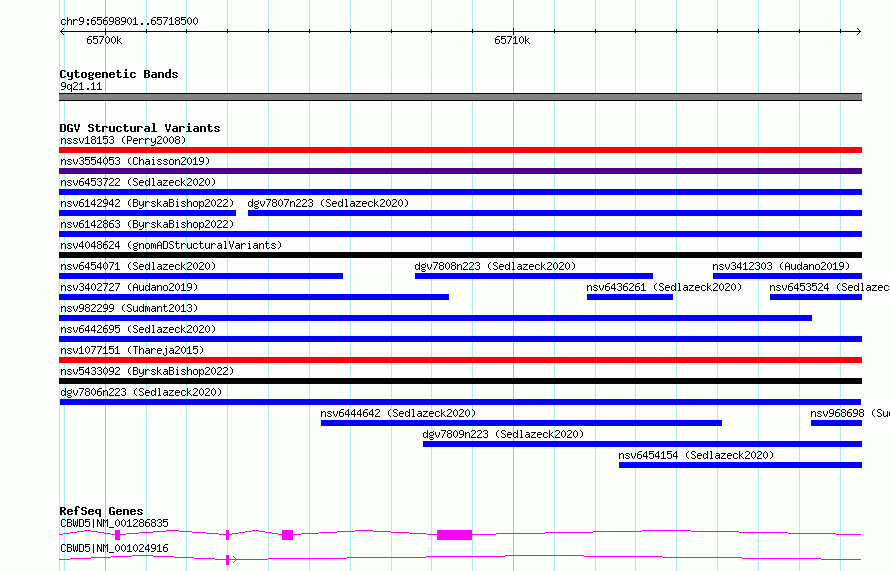Open the nsv968698 variant label
Viewport: 890px width, 571px height.
coord(850,413)
